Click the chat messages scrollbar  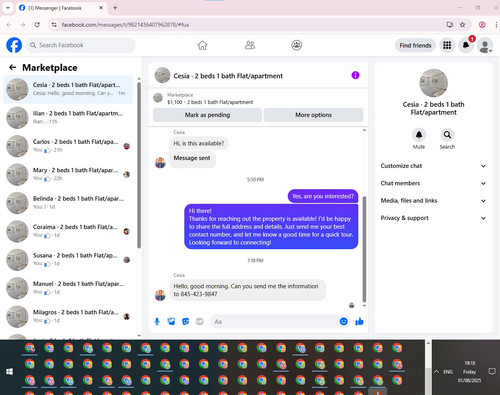pos(364,249)
